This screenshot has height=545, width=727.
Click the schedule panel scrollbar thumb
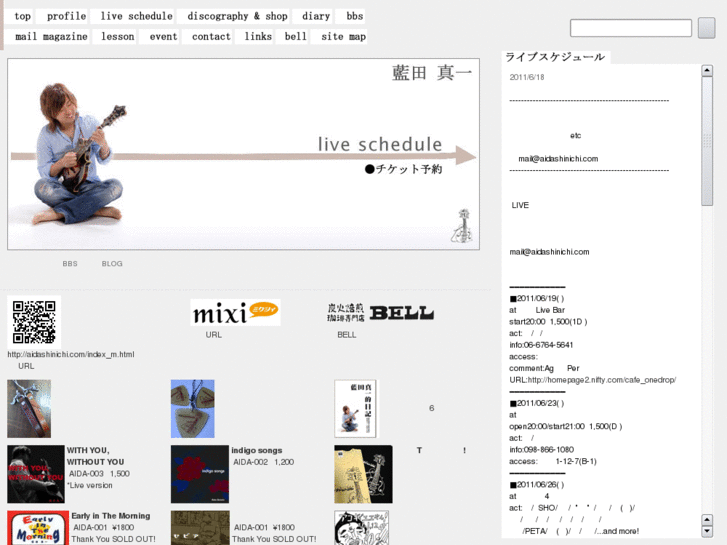point(707,141)
